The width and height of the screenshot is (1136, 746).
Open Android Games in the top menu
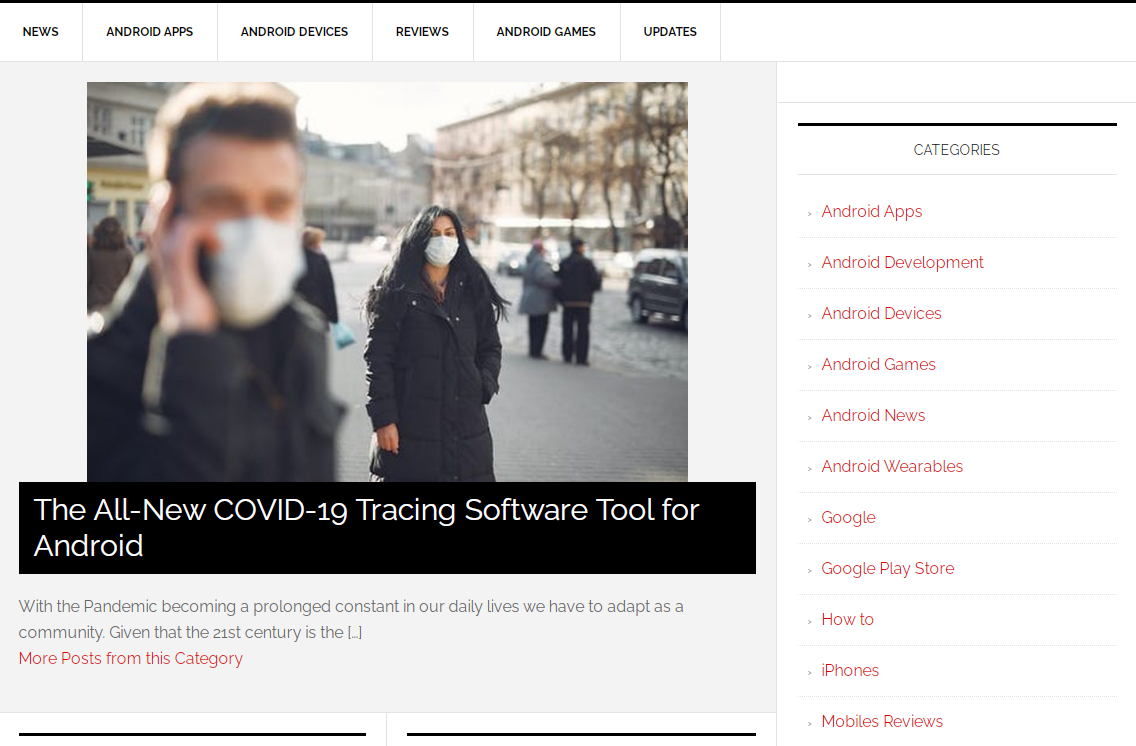tap(546, 32)
